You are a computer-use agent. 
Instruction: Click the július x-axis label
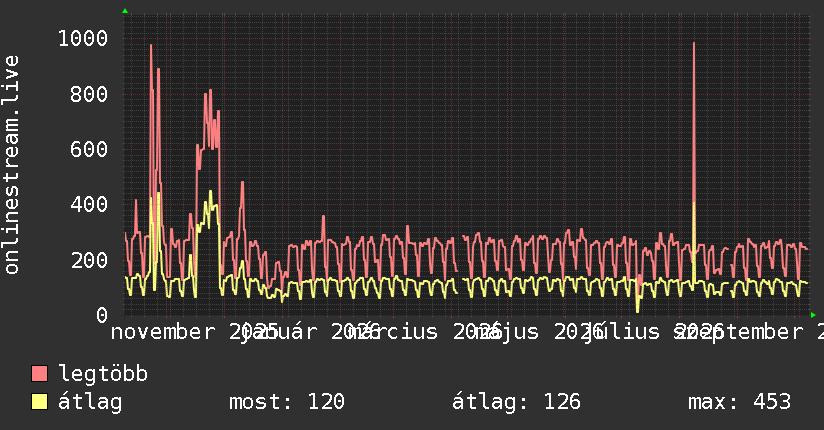pos(622,332)
